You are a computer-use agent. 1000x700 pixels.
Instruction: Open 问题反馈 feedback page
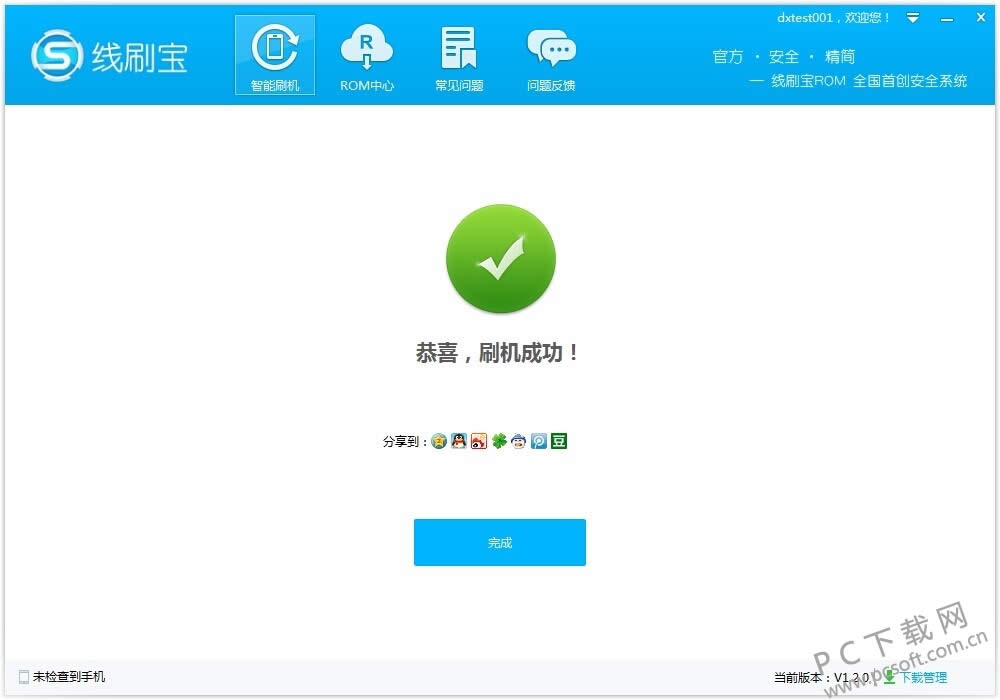(551, 55)
